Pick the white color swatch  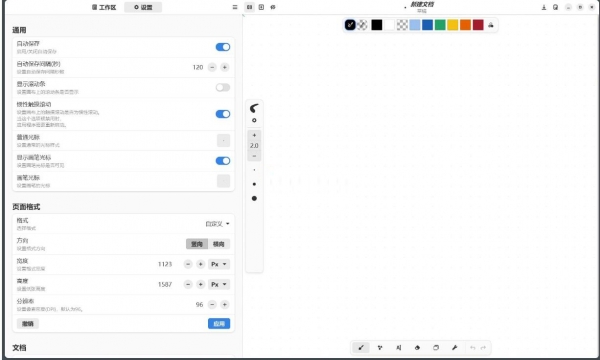tap(389, 25)
